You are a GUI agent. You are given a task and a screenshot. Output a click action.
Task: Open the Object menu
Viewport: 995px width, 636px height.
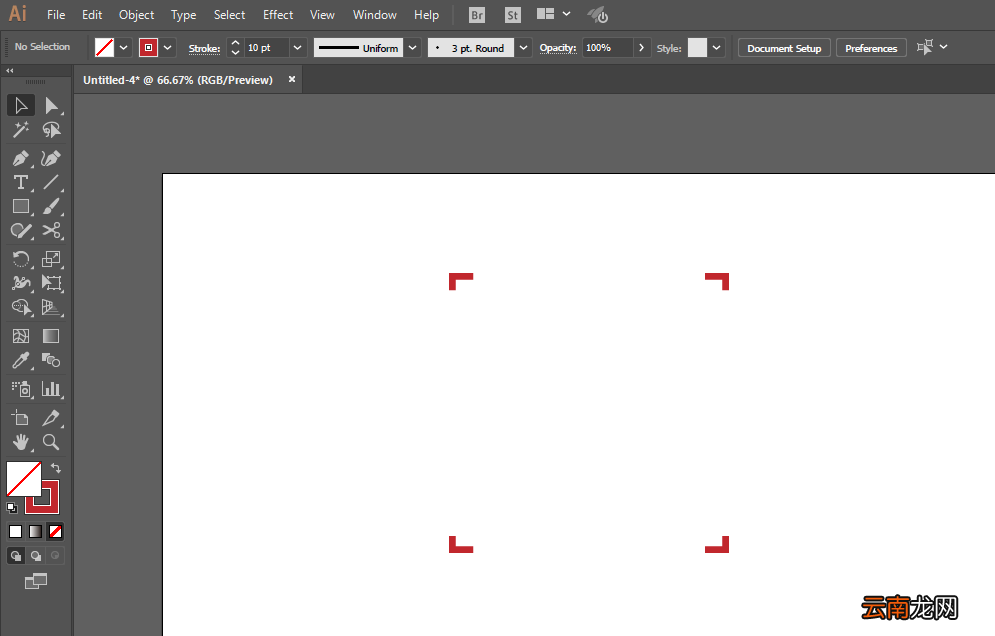click(x=136, y=15)
